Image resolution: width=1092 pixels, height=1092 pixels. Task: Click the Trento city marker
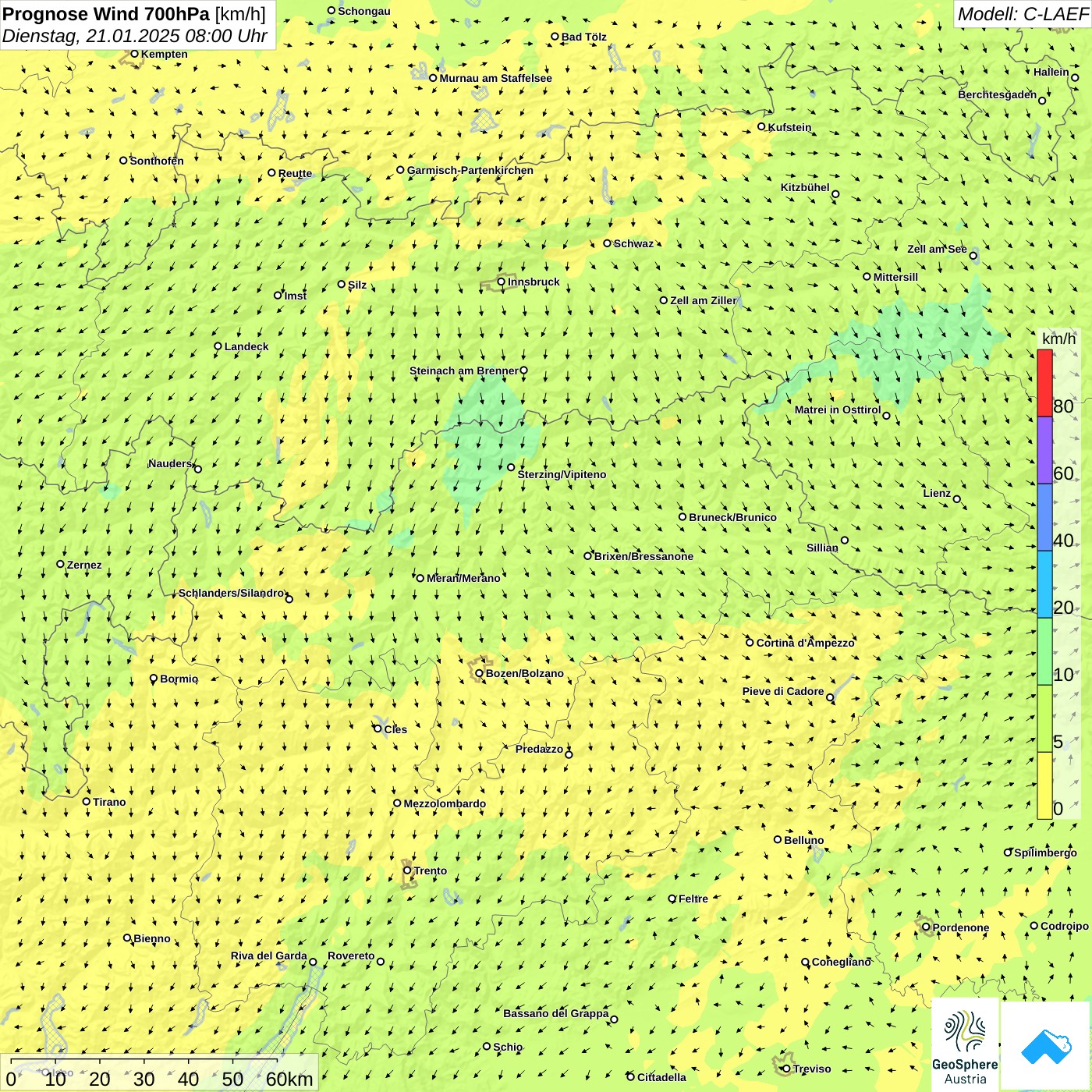pos(407,870)
